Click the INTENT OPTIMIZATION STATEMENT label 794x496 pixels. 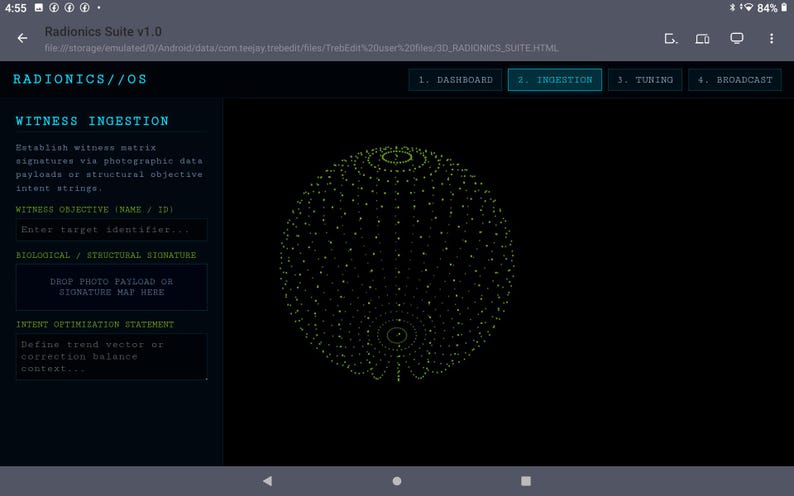(x=95, y=324)
